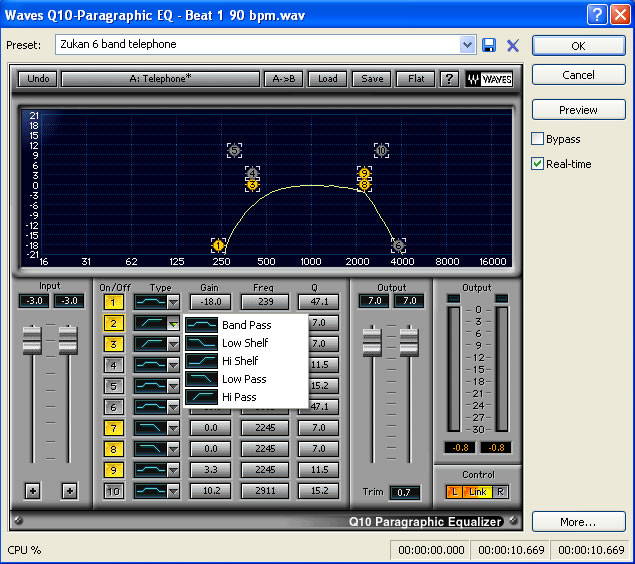Delete preset using the blue X icon
The height and width of the screenshot is (564, 635).
tap(513, 45)
